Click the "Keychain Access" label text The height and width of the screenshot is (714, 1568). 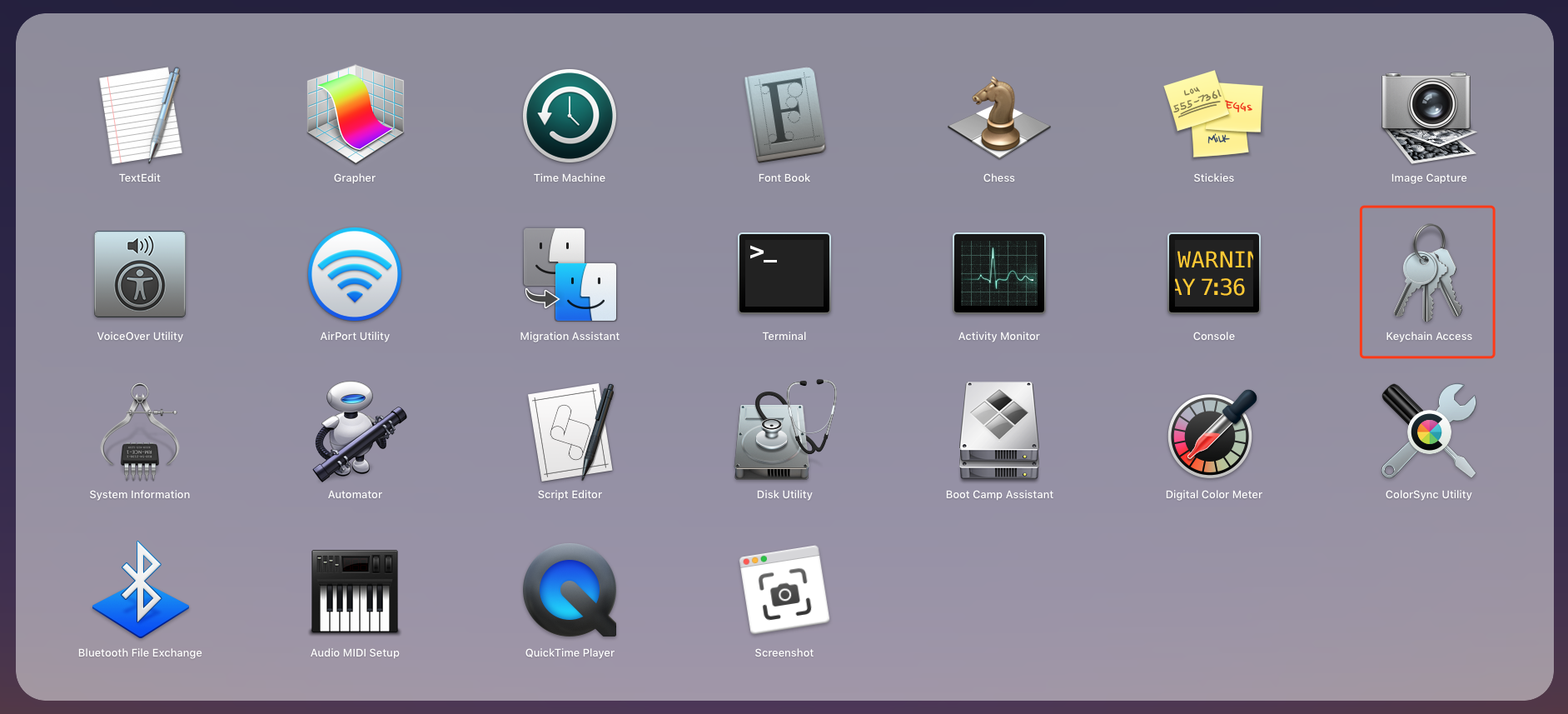pyautogui.click(x=1429, y=337)
